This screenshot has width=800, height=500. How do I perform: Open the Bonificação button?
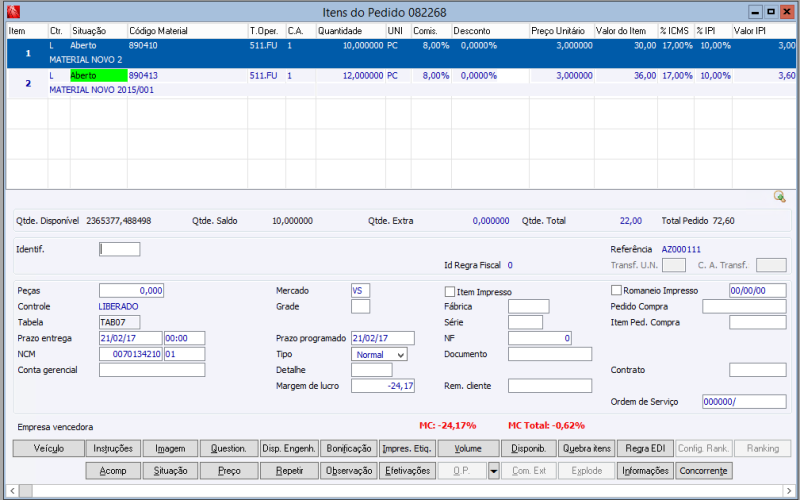click(347, 449)
